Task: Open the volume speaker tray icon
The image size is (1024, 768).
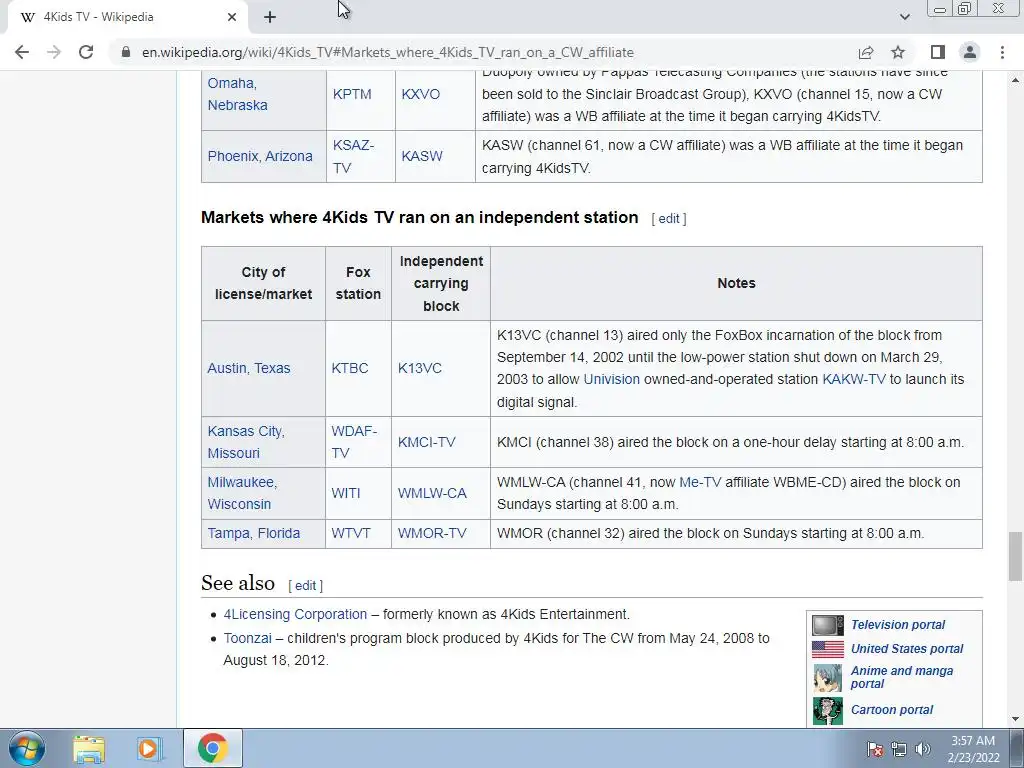Action: tap(923, 749)
